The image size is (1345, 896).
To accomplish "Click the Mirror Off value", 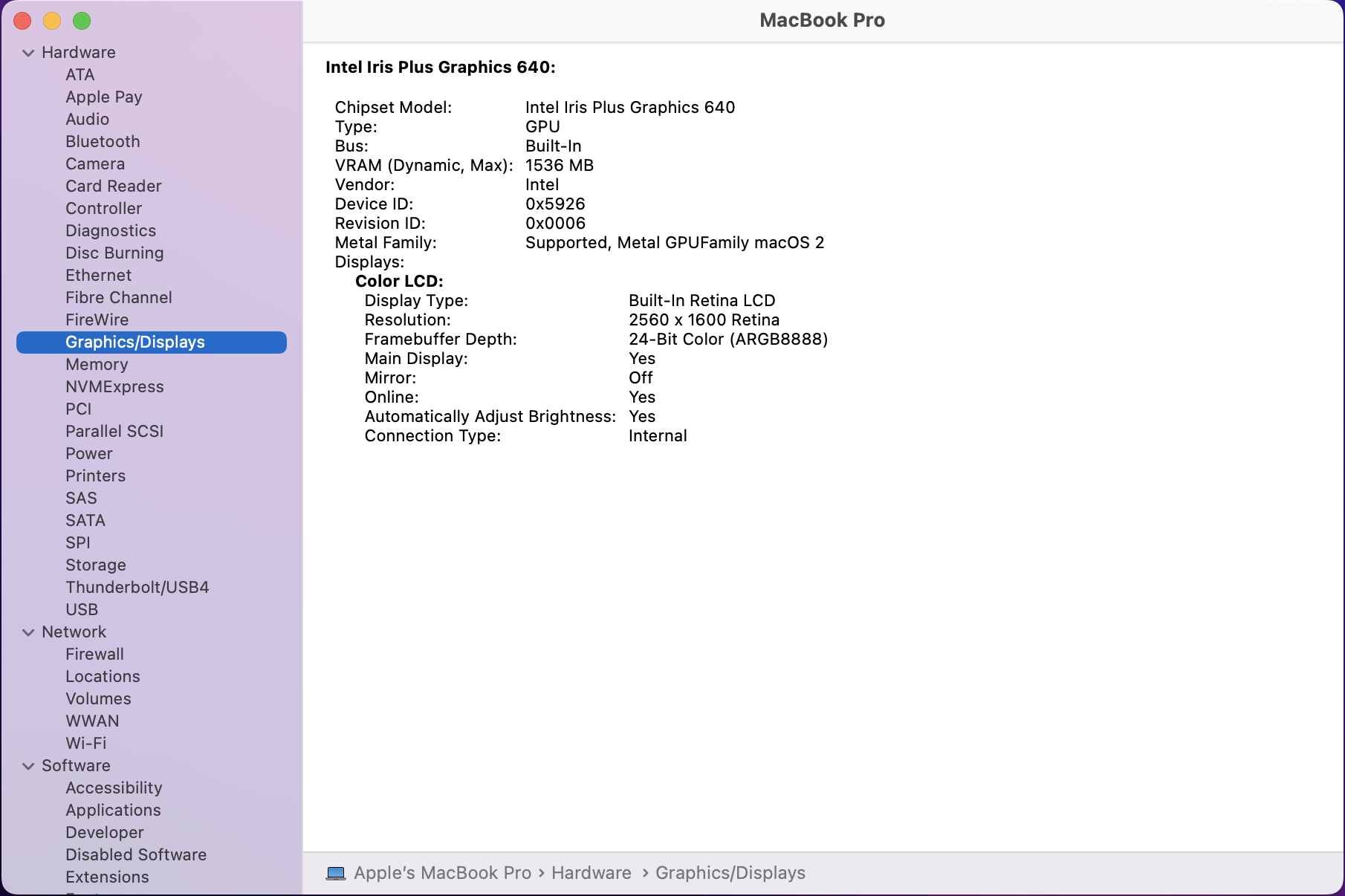I will click(x=641, y=378).
